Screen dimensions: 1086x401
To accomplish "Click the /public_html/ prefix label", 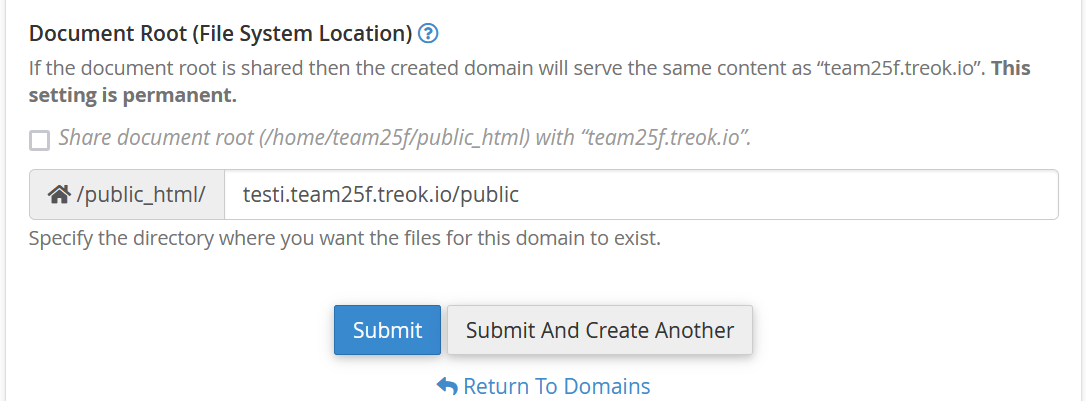I will pos(140,195).
